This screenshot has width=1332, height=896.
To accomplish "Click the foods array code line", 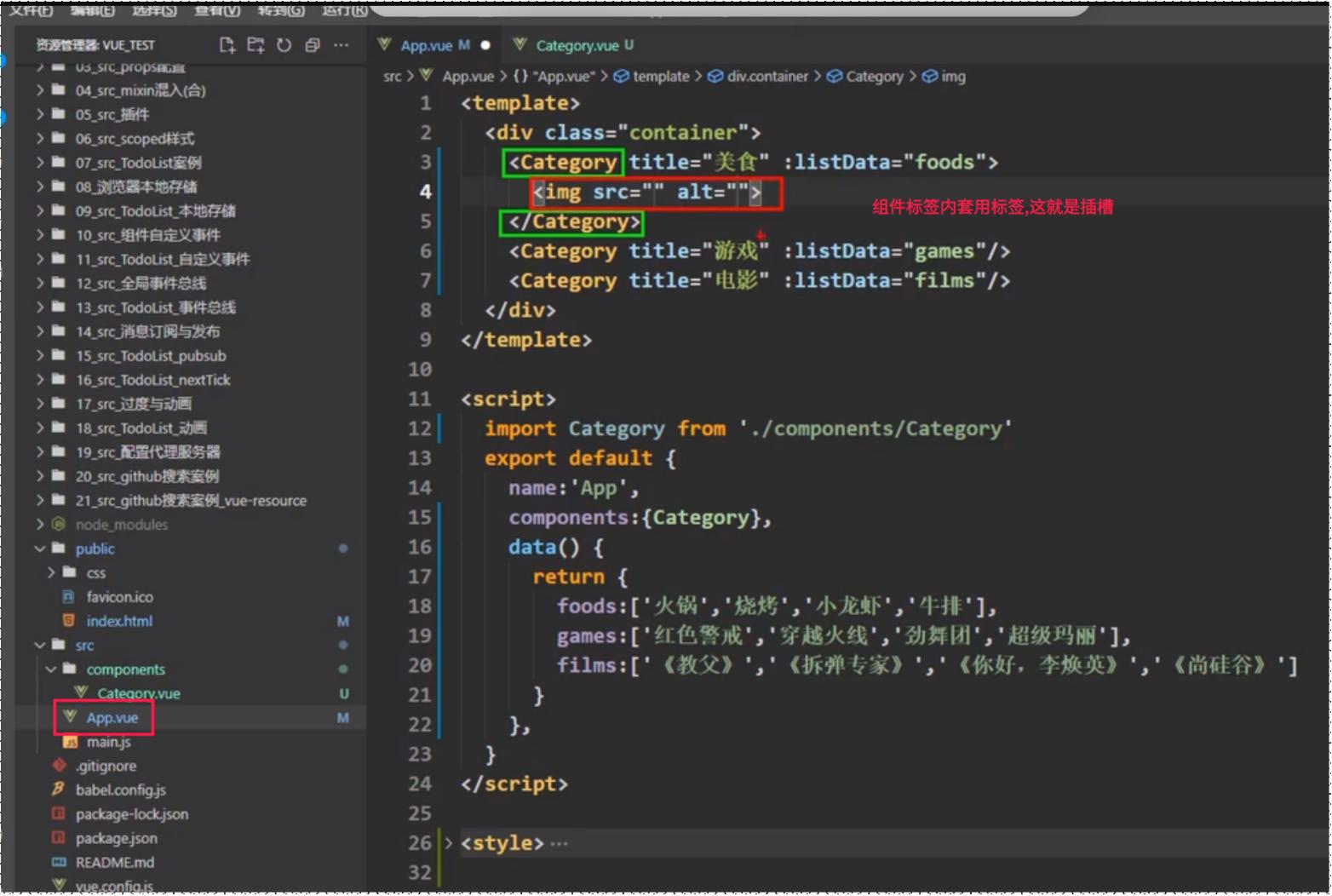I will point(776,606).
